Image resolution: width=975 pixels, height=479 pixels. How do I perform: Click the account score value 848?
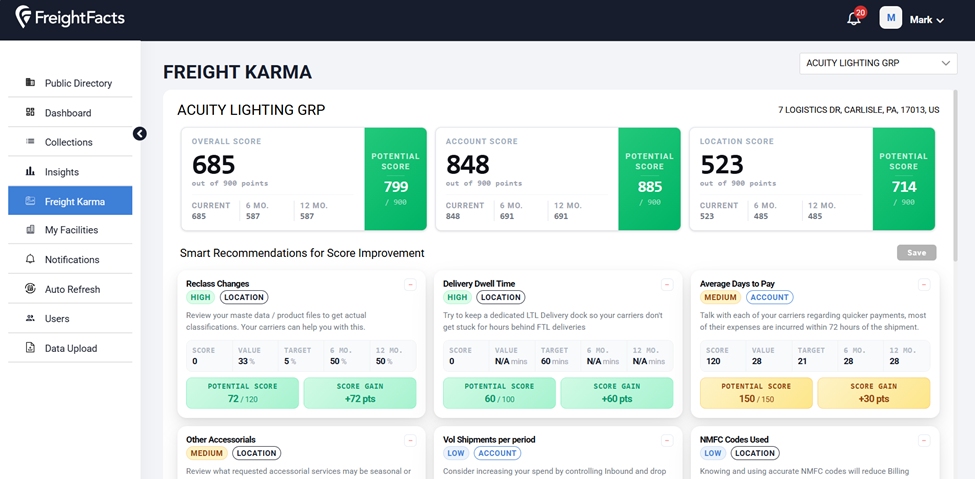pyautogui.click(x=468, y=165)
